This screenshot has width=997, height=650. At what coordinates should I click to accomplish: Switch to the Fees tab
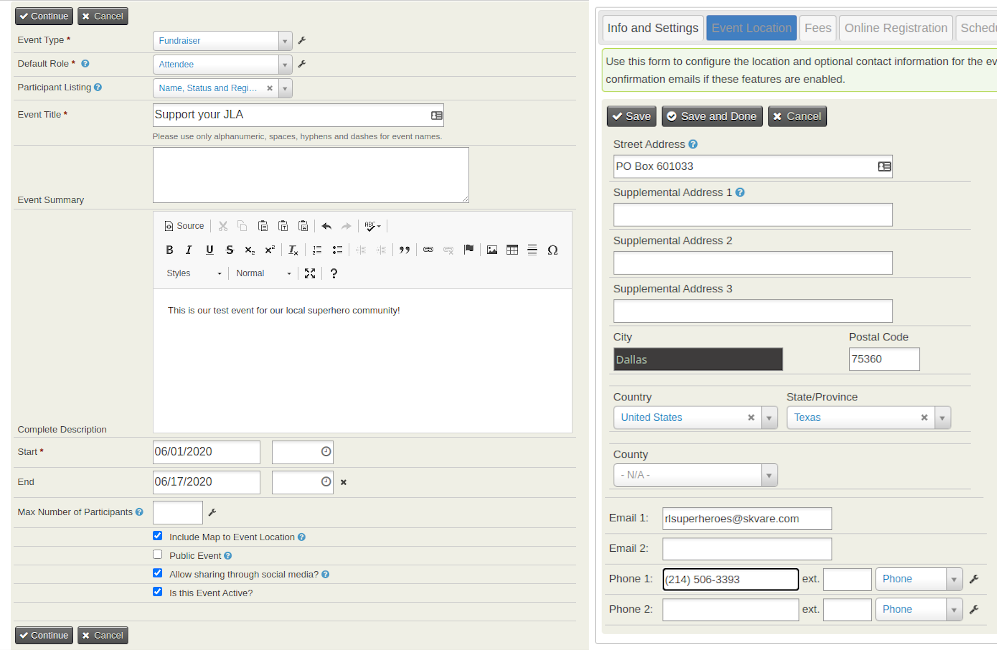click(x=817, y=27)
